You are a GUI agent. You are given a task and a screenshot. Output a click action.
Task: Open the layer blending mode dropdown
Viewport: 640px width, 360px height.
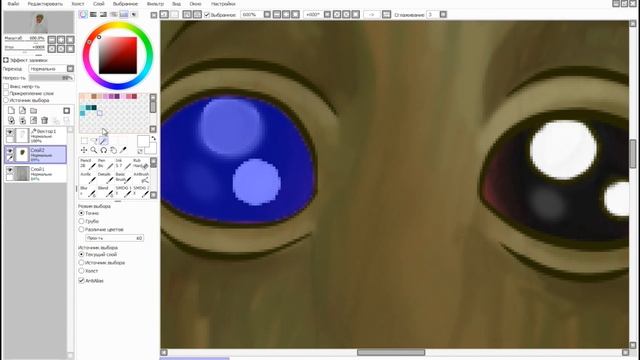[70, 69]
